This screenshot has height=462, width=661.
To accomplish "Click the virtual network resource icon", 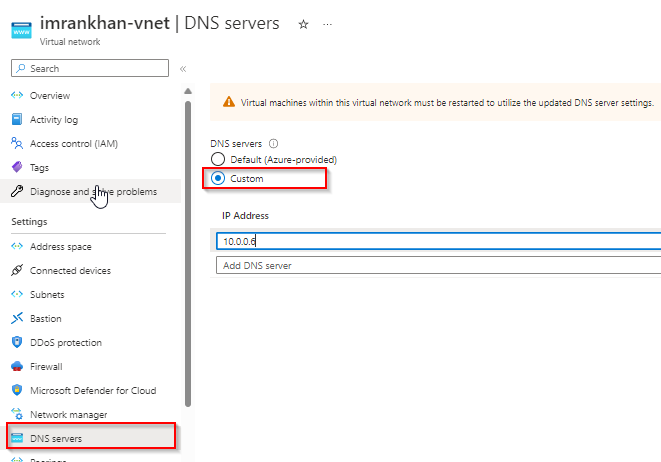I will click(21, 30).
